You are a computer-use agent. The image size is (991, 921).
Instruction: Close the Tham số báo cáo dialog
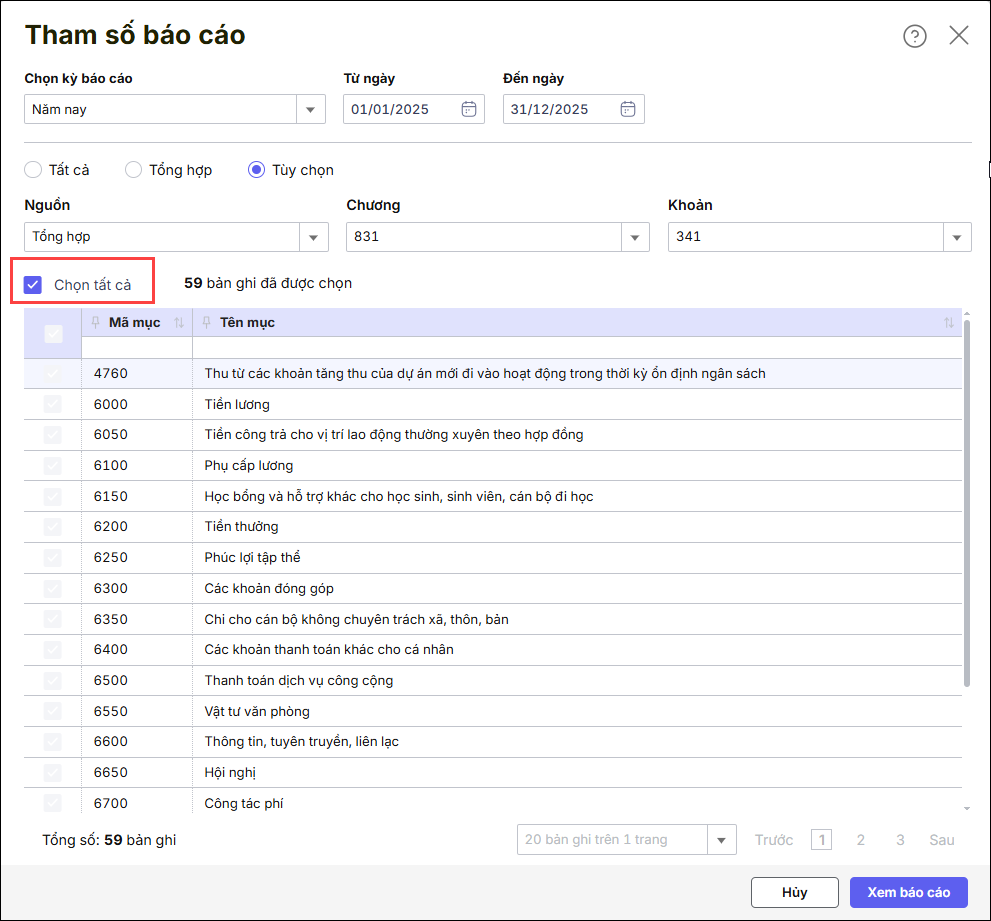click(x=958, y=36)
